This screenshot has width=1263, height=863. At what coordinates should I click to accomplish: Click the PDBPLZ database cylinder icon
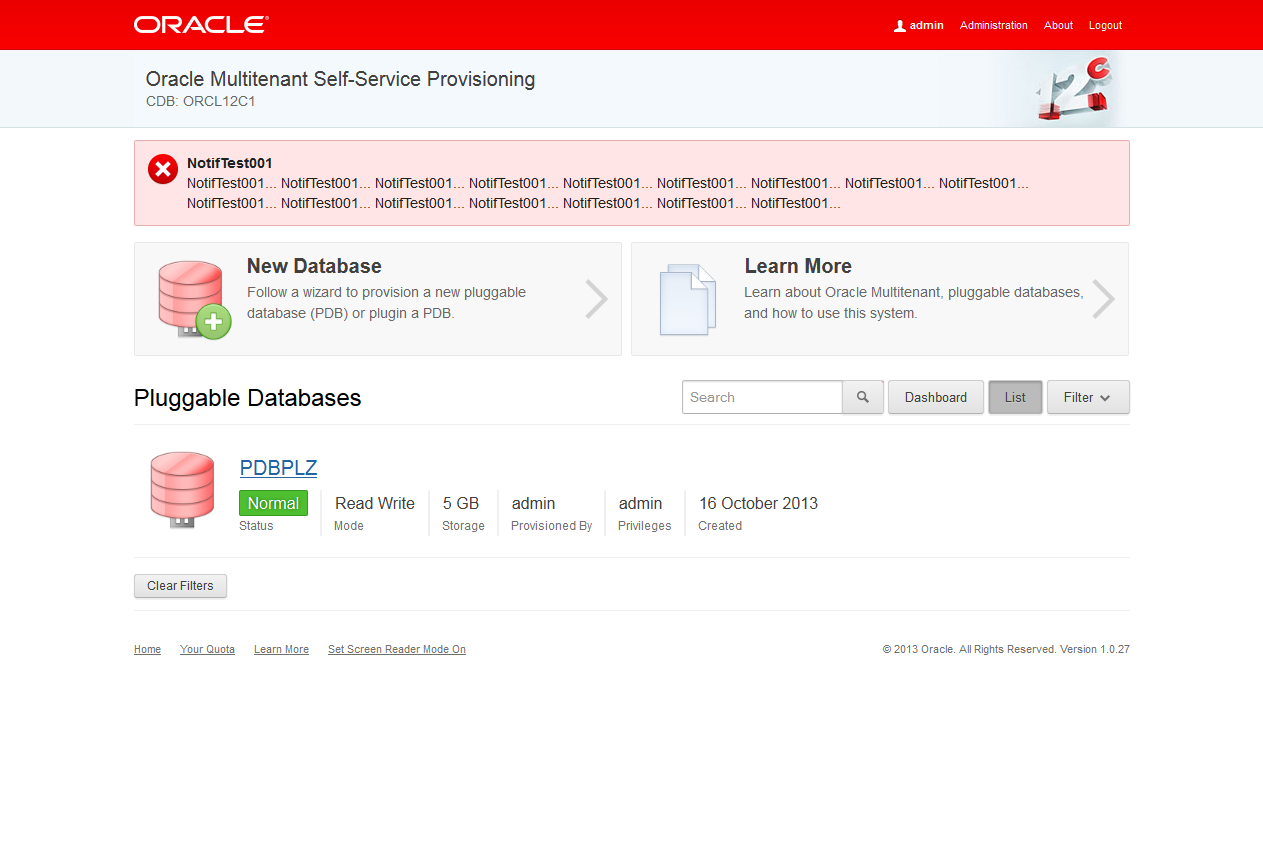(182, 490)
